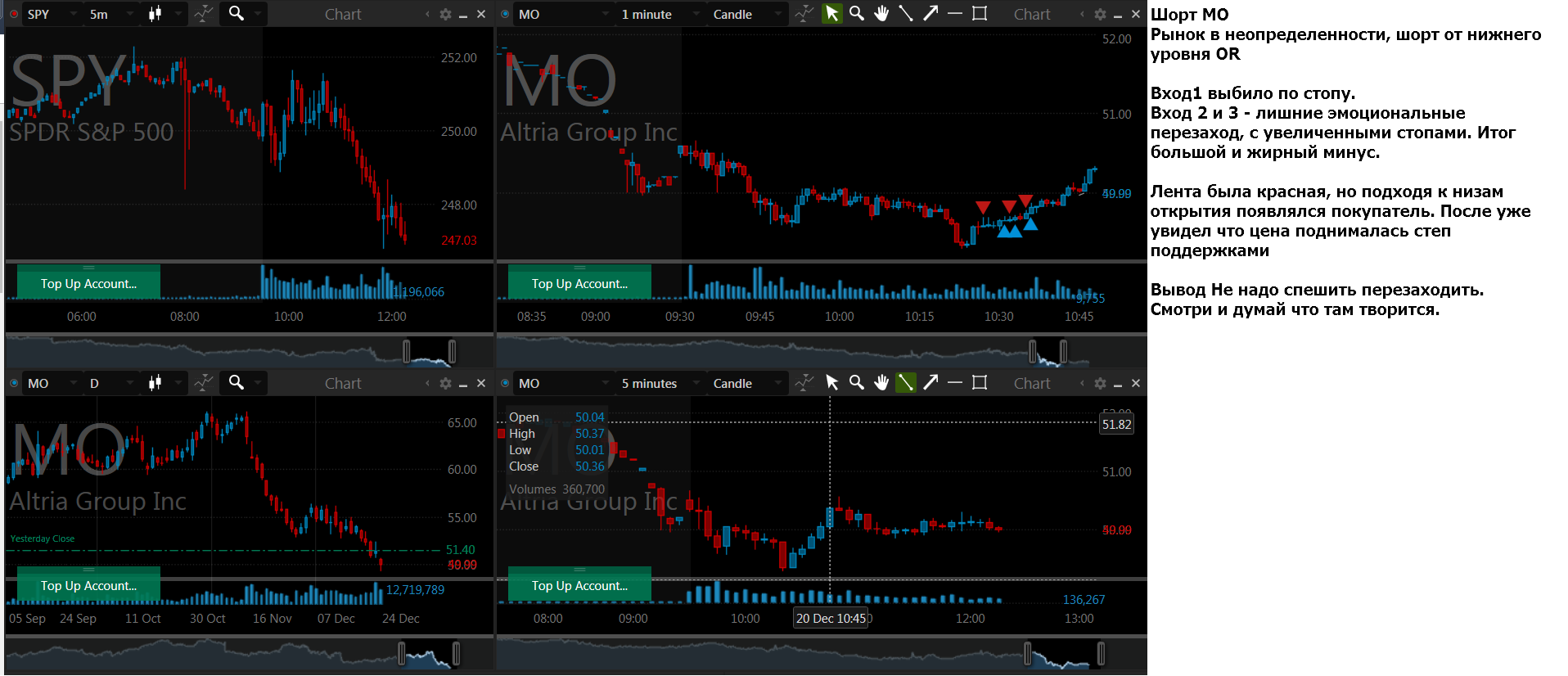Click right handle of MO 1 minute range slider
The image size is (1568, 676).
click(1063, 352)
